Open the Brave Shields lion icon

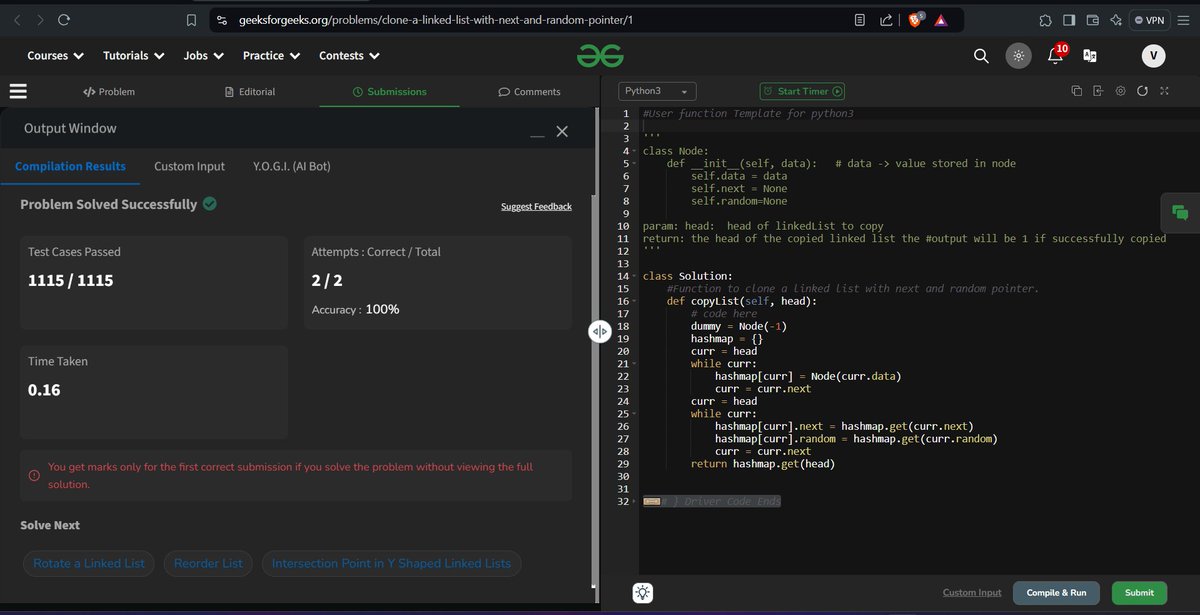point(915,20)
